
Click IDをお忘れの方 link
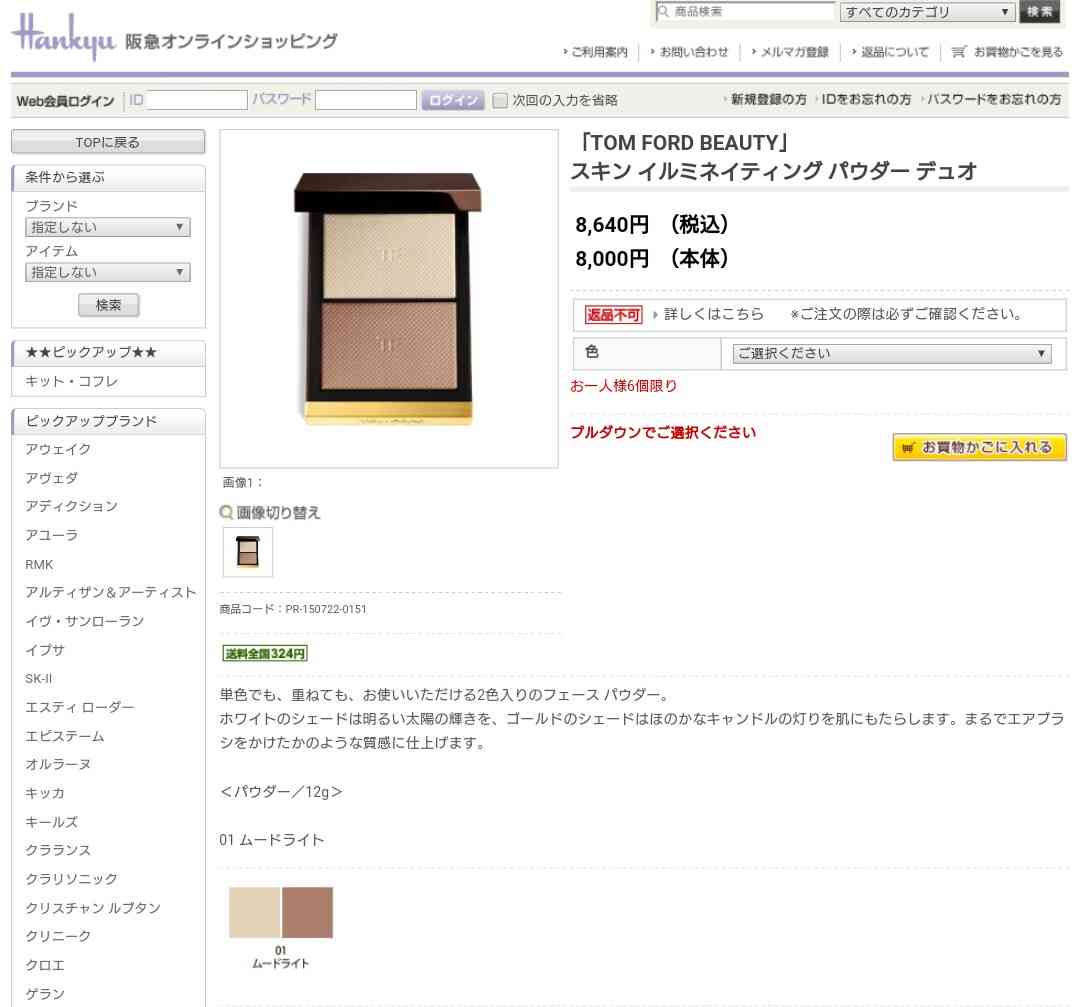866,99
